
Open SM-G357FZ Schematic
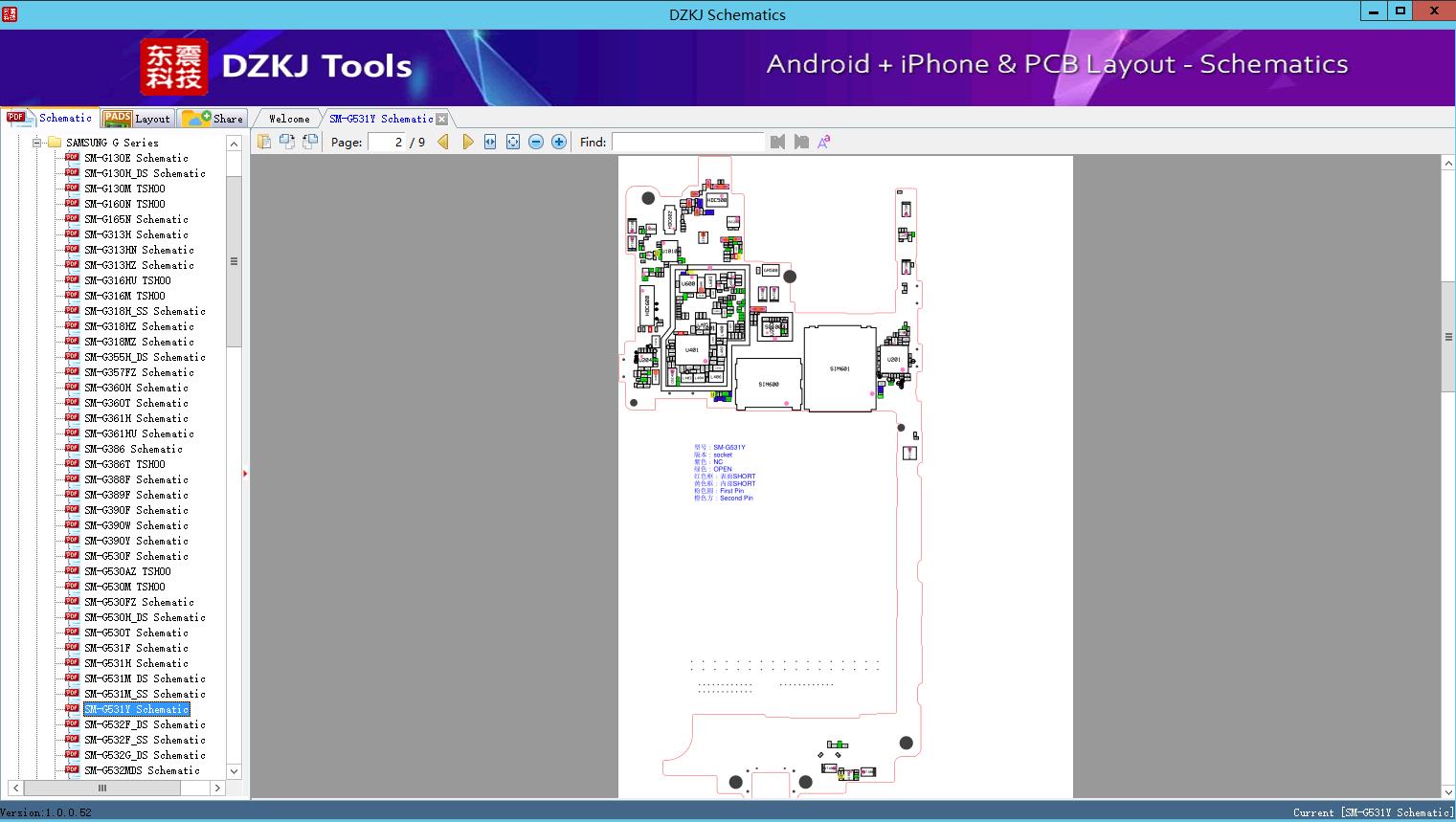(x=139, y=372)
